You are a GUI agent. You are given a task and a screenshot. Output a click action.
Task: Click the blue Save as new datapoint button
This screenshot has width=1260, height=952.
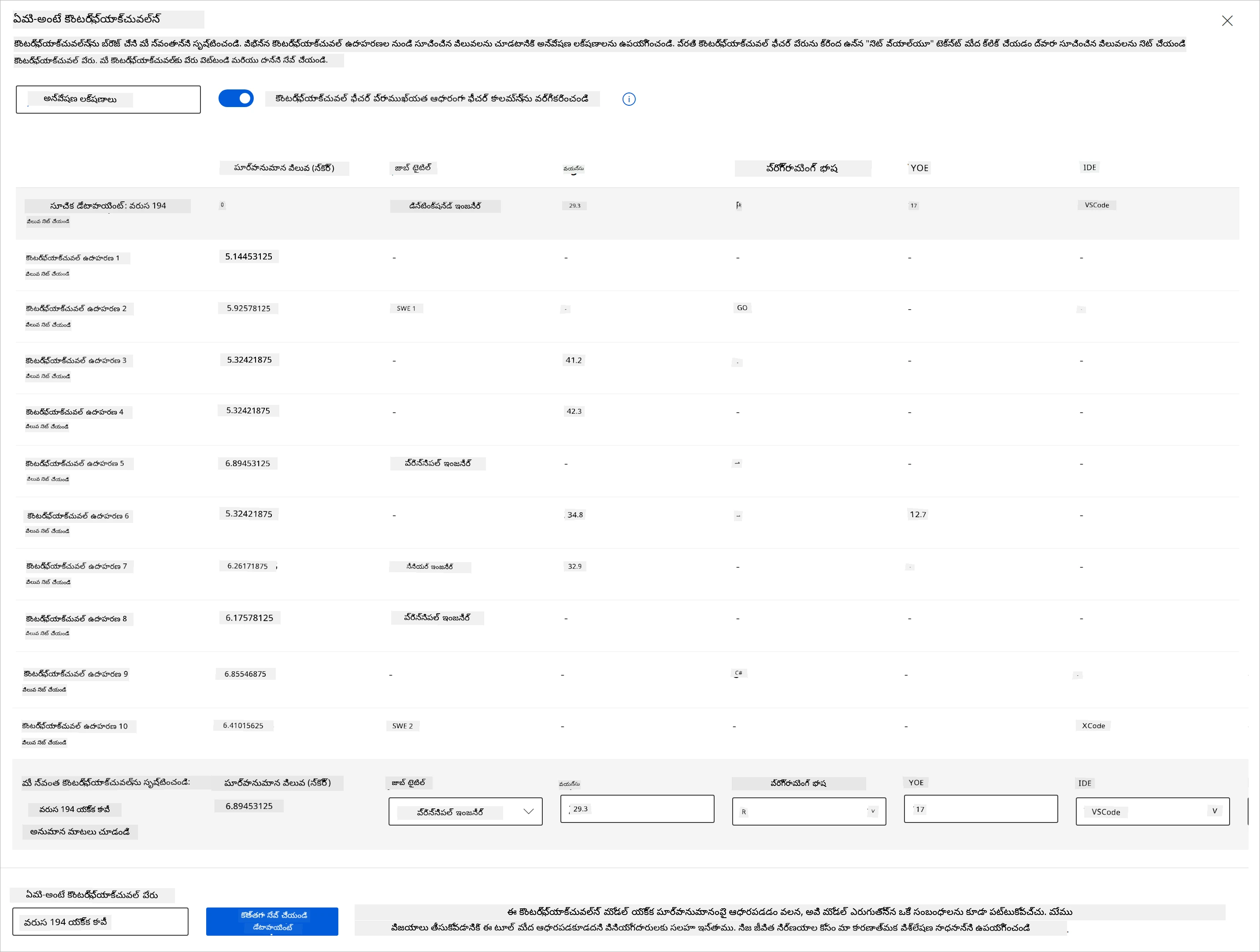click(272, 922)
